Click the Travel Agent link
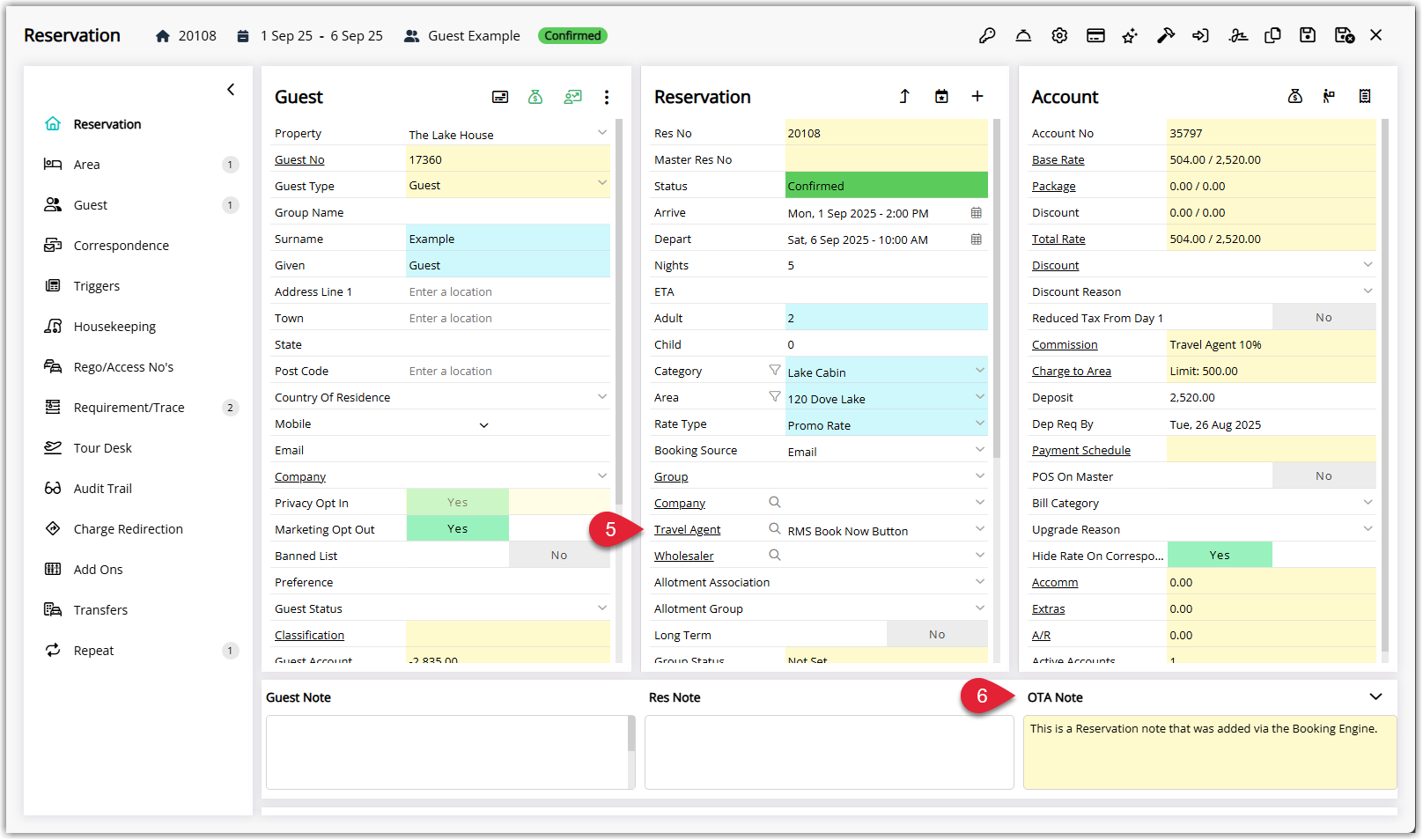Screen dimensions: 1423x840 point(687,529)
